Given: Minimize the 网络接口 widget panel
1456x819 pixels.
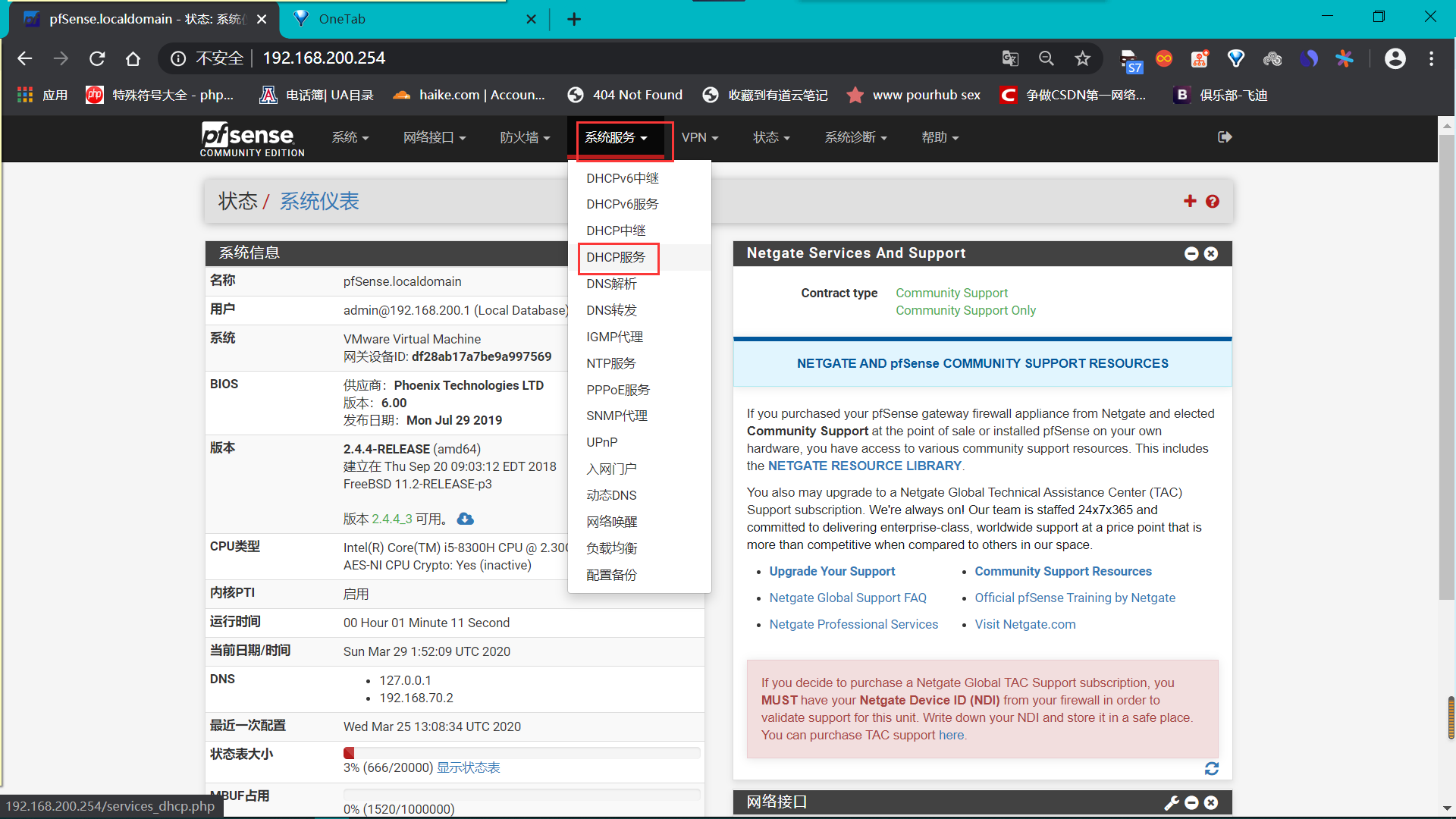Looking at the screenshot, I should (x=1191, y=802).
